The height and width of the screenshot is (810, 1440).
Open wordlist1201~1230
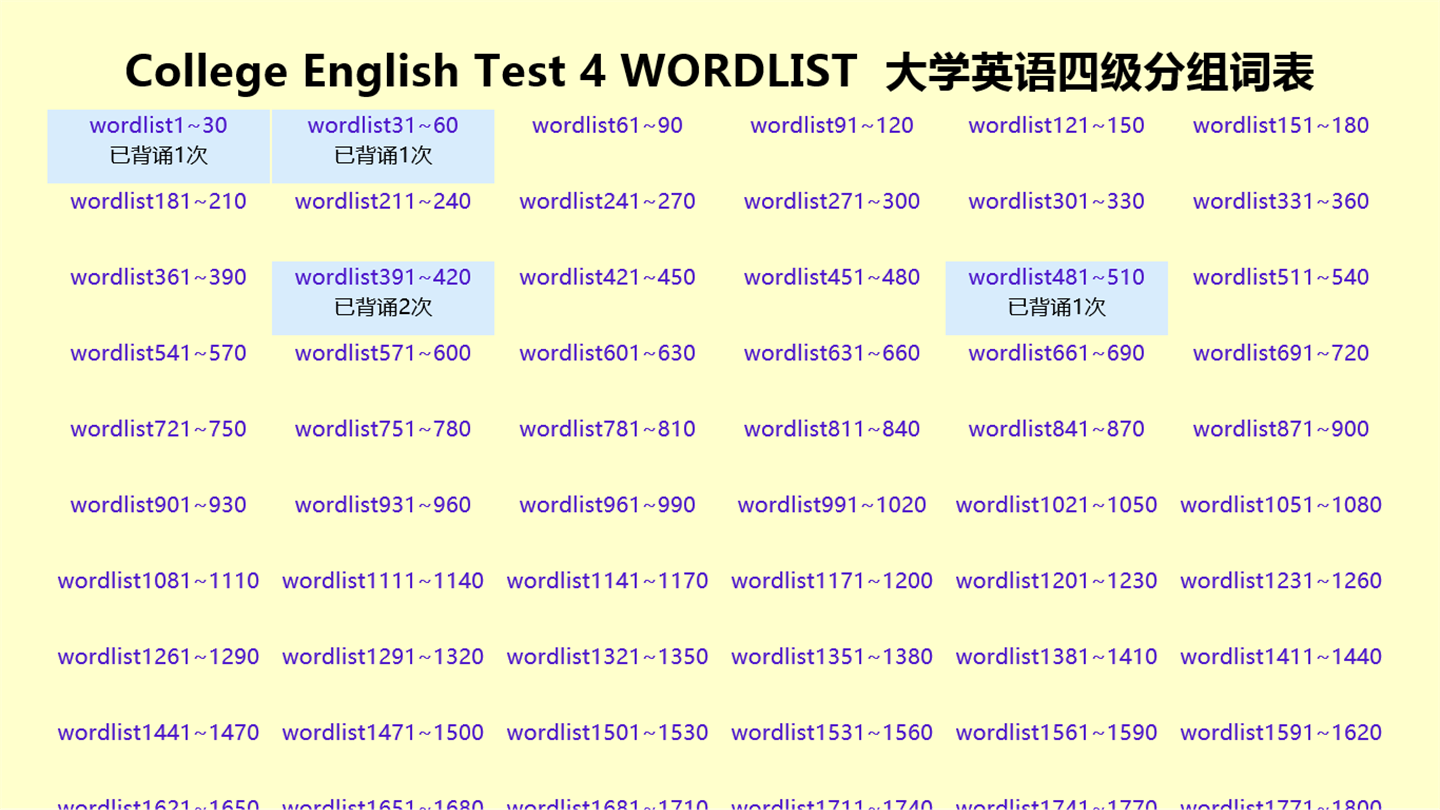[1056, 581]
